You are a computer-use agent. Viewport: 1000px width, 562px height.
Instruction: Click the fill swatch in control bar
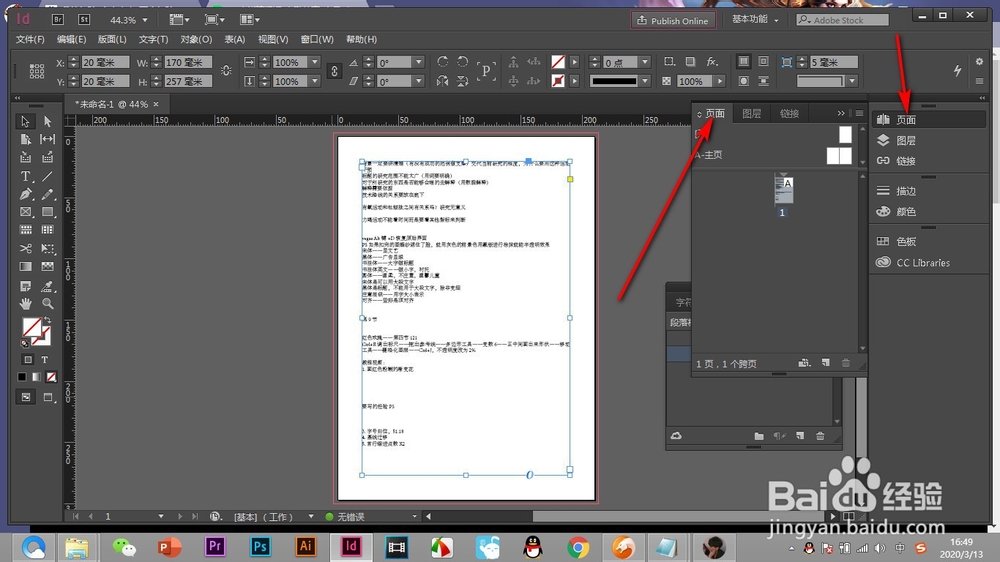[558, 62]
